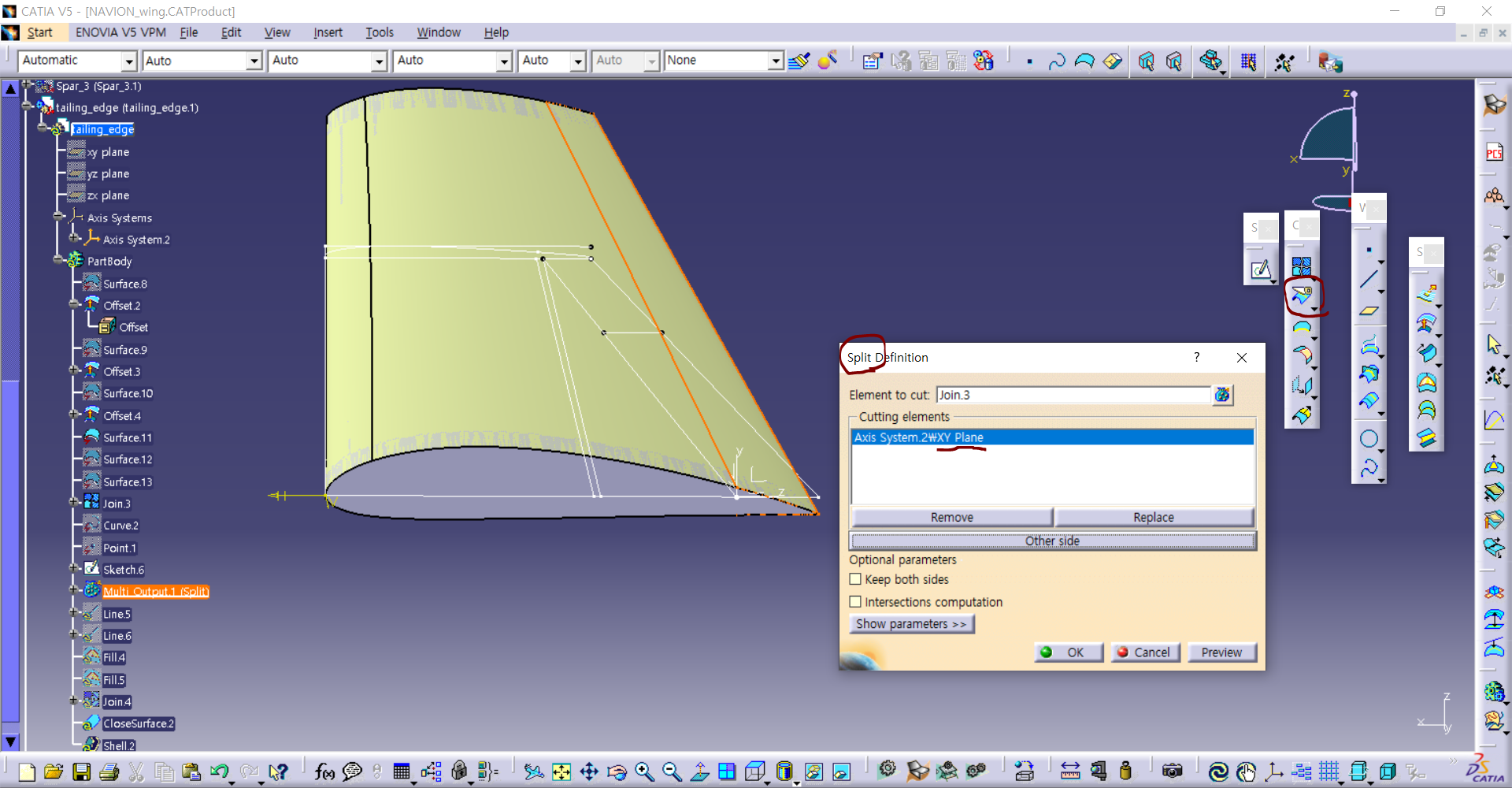Open the Tools menu

(380, 32)
